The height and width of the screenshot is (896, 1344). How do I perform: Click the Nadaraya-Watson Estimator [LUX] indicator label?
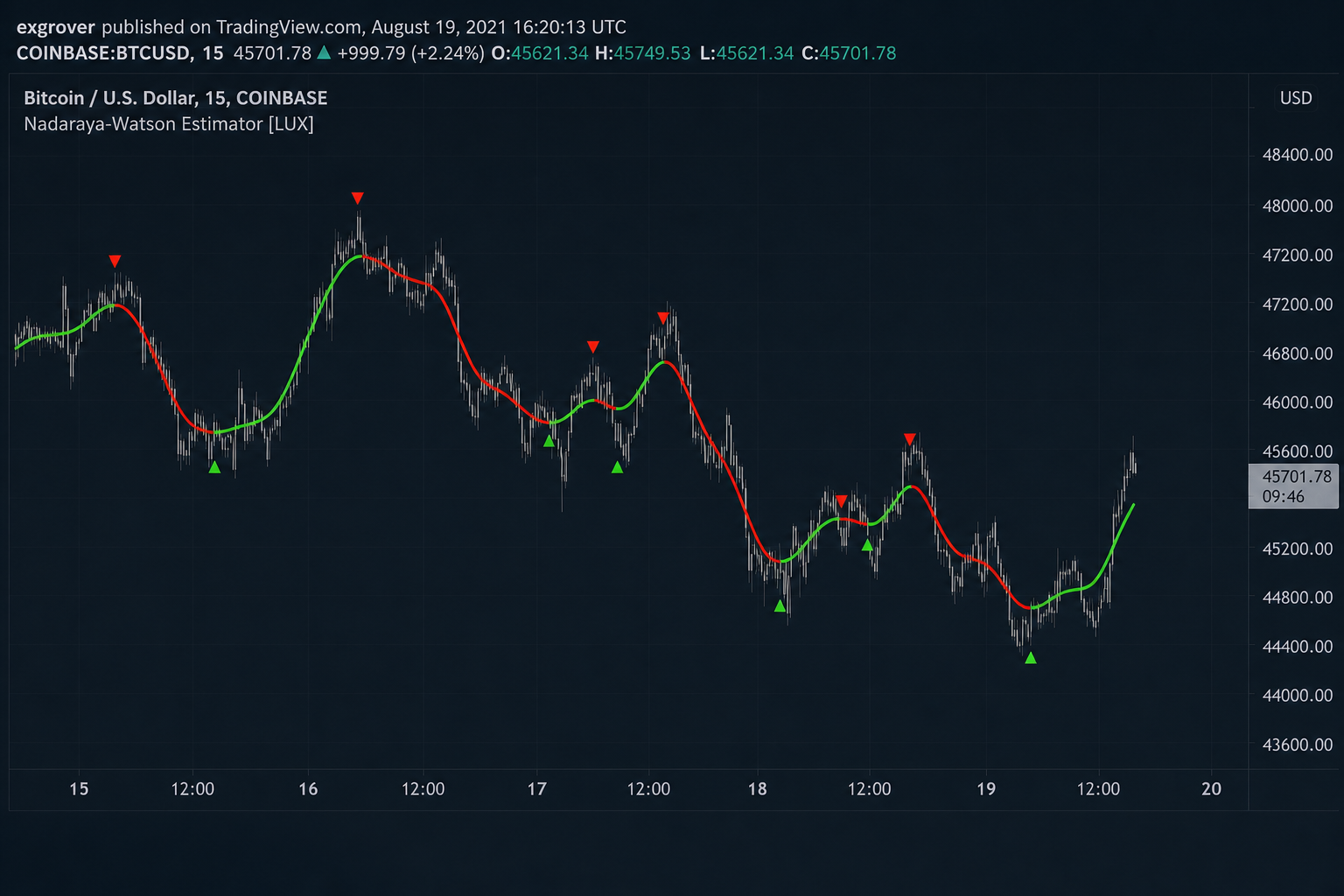point(169,124)
